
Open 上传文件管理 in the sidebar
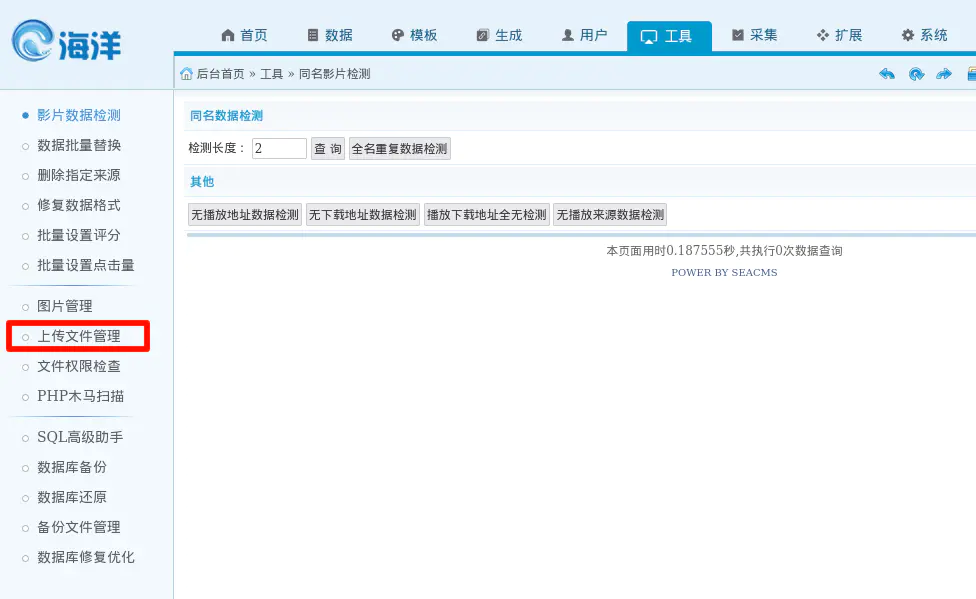pos(79,336)
